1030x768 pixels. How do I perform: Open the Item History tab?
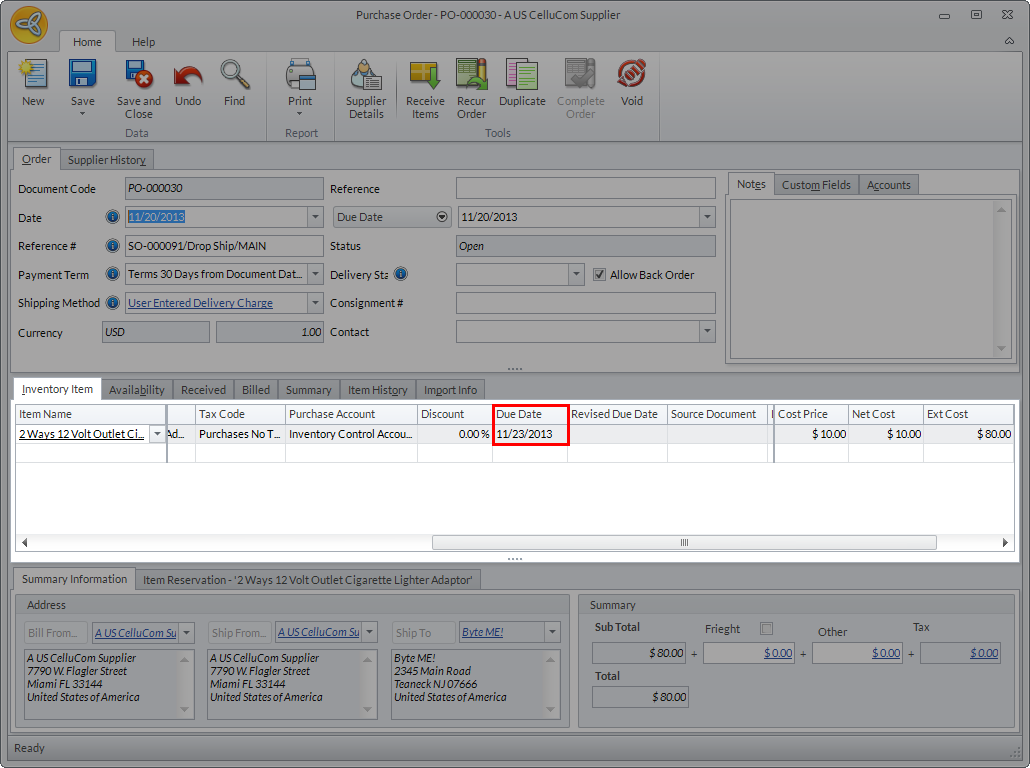(x=377, y=390)
